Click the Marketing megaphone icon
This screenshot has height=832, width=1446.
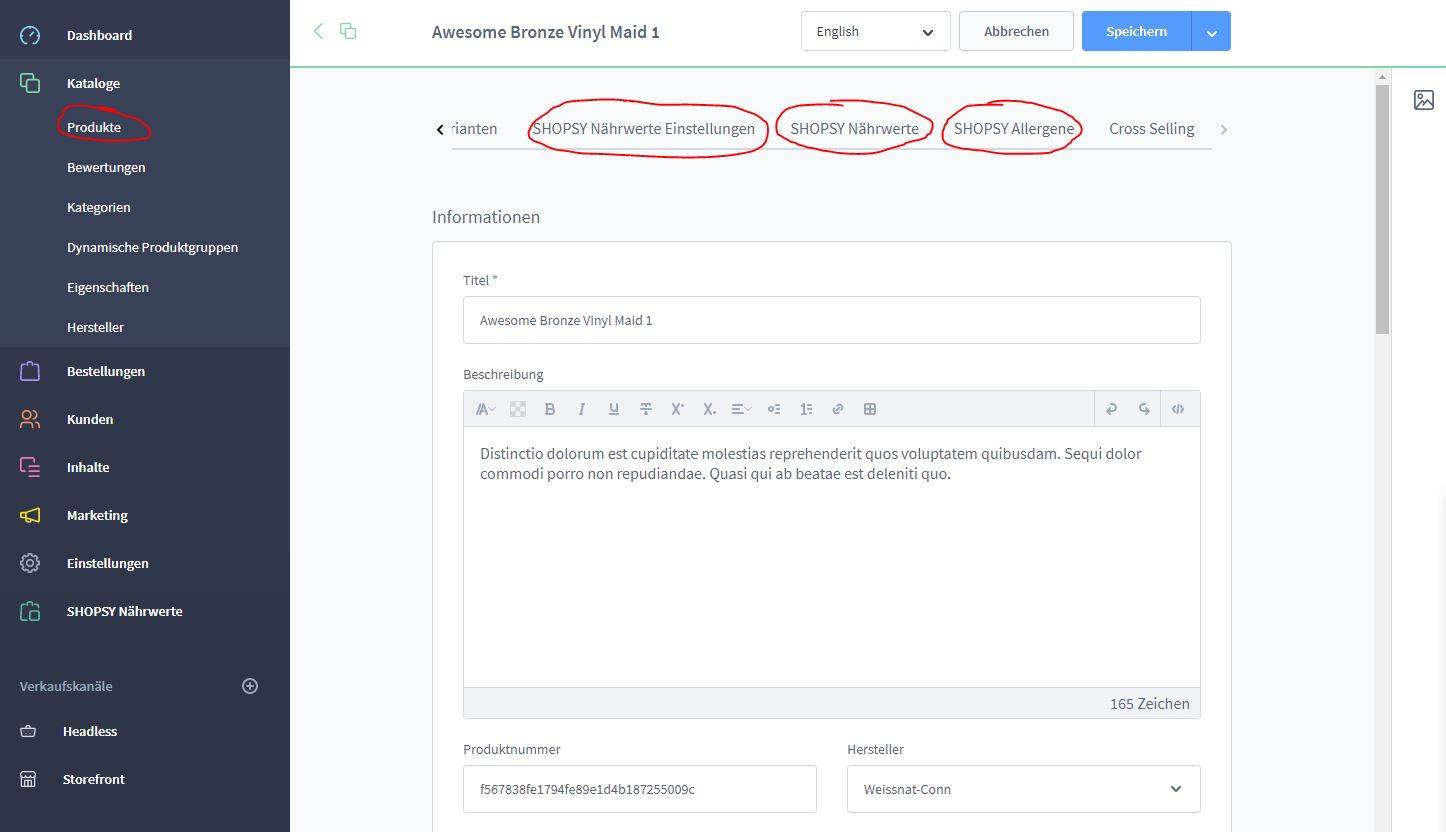[x=30, y=515]
